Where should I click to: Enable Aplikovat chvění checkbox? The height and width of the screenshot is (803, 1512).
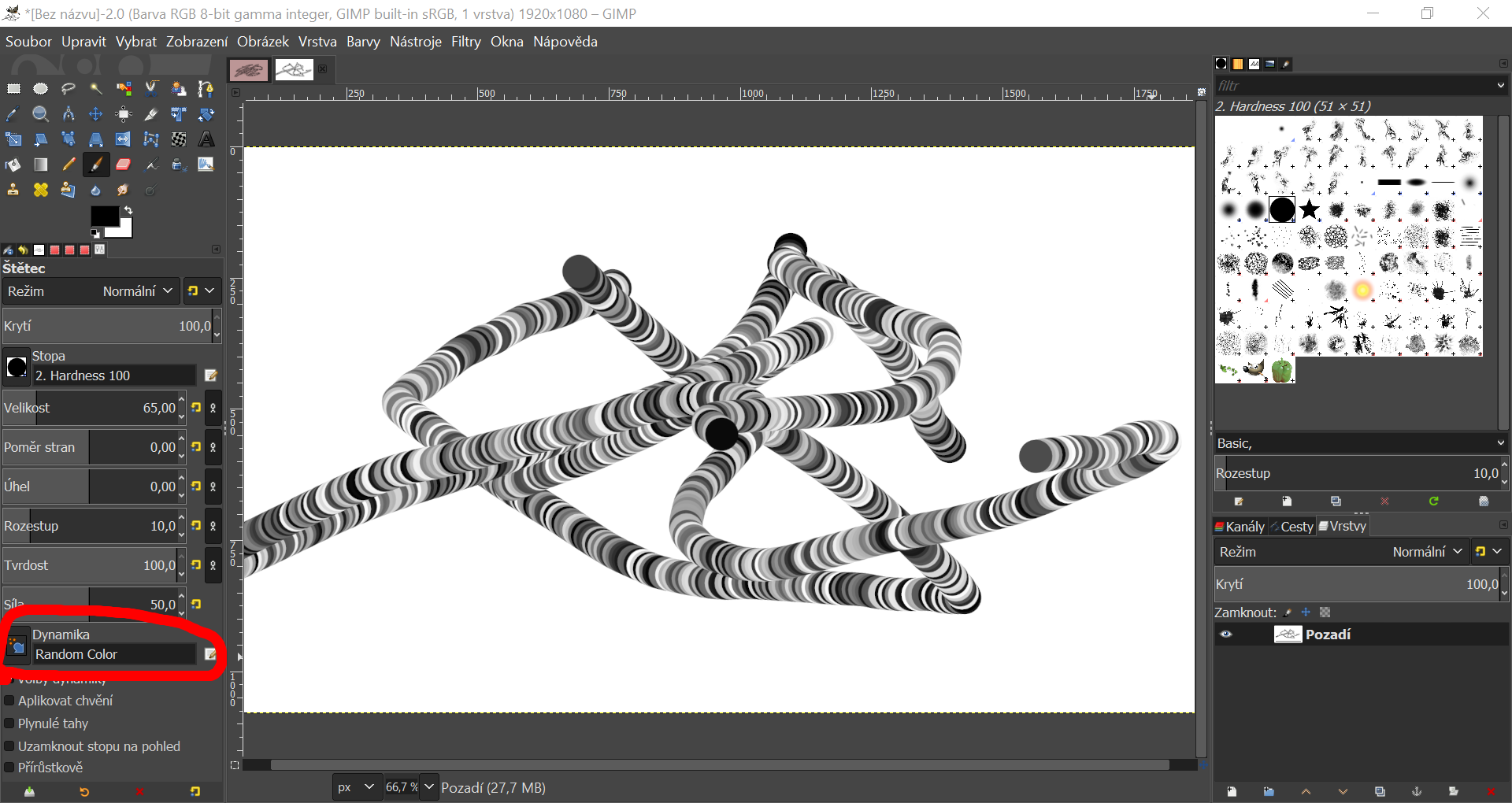pos(9,701)
